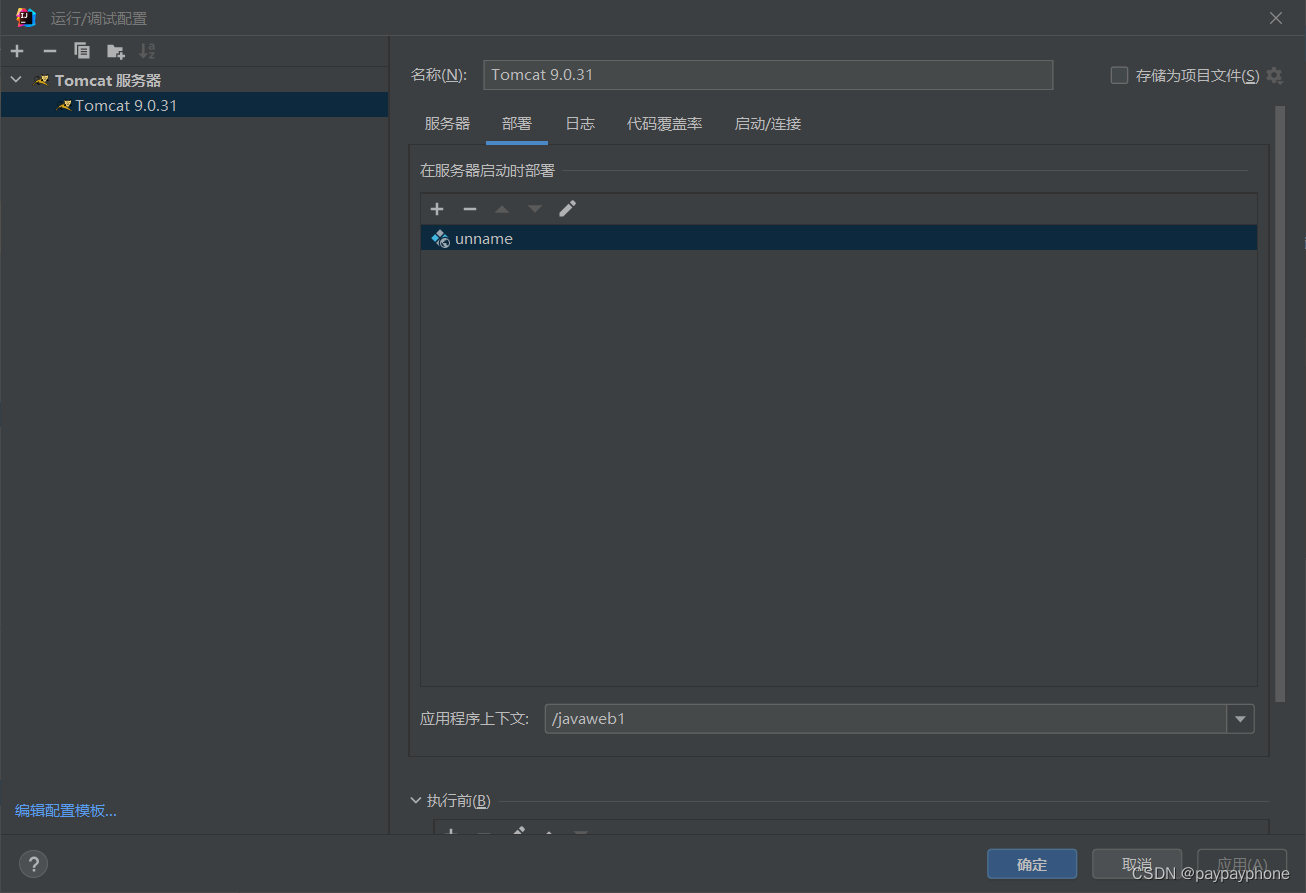Screen dimensions: 1306x893
Task: Click the remove configuration minus icon
Action: [49, 50]
